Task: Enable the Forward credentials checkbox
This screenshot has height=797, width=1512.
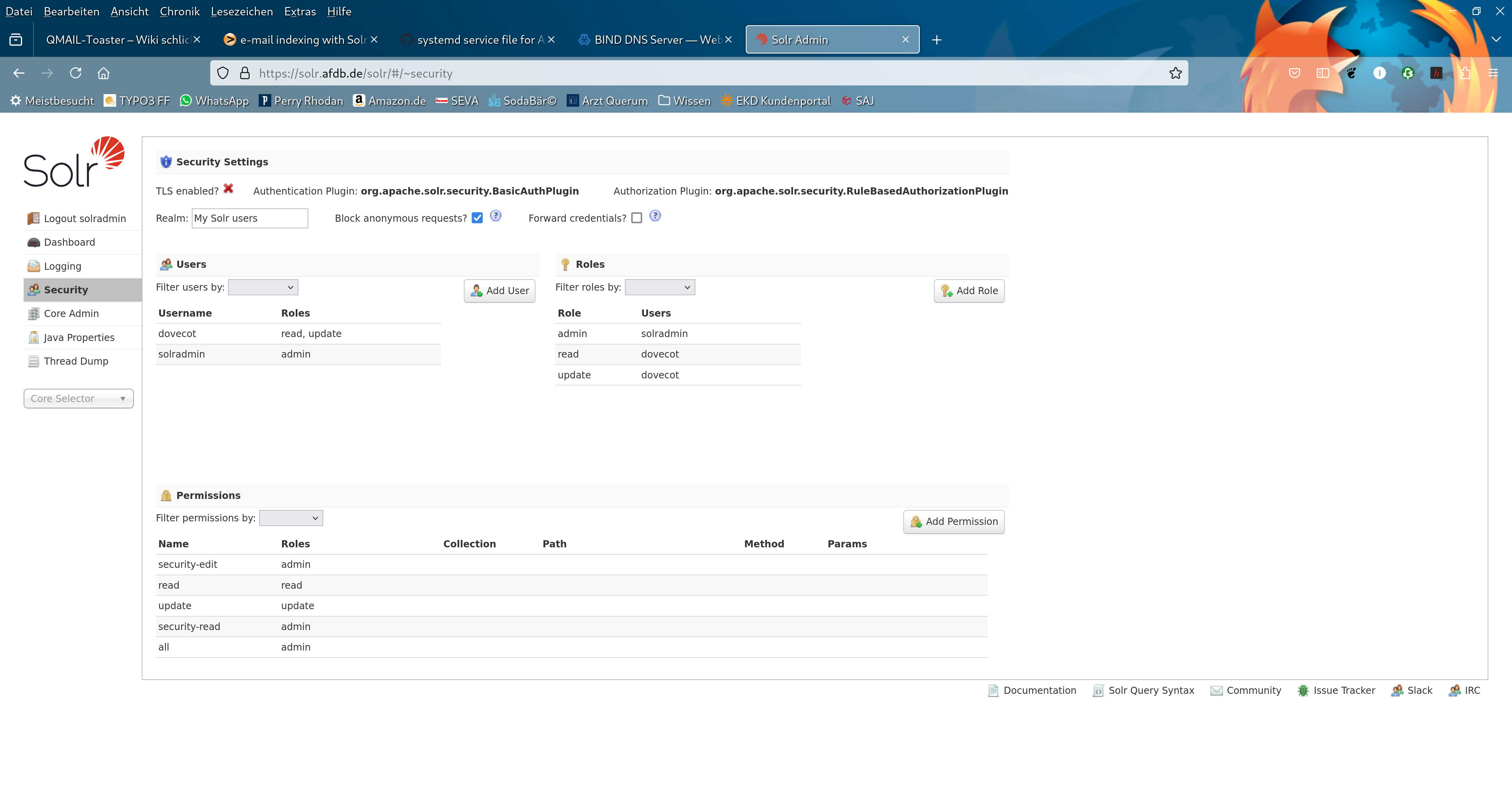Action: 637,218
